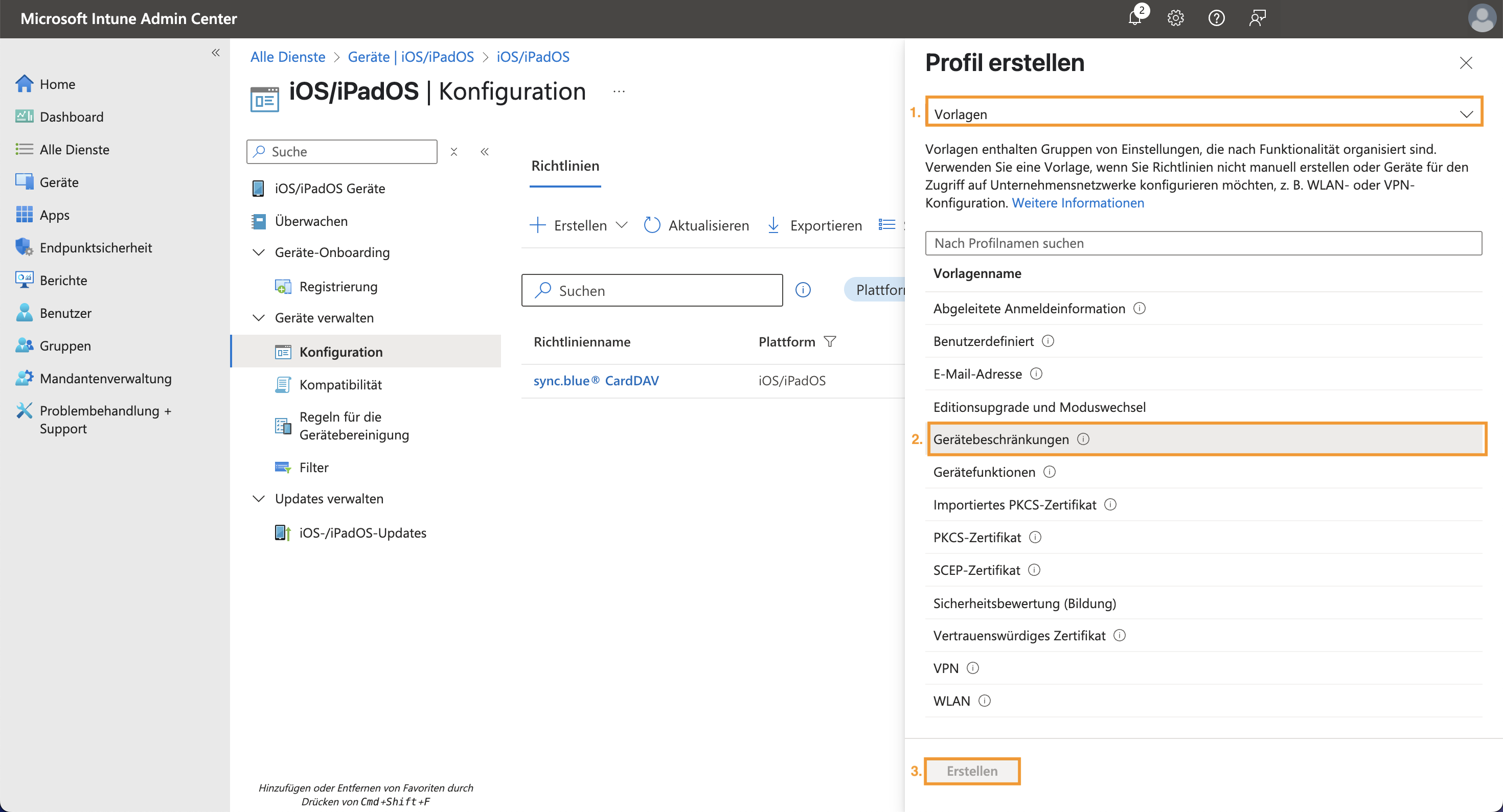Clear the Suche menu search
Image resolution: width=1503 pixels, height=812 pixels.
pos(454,152)
